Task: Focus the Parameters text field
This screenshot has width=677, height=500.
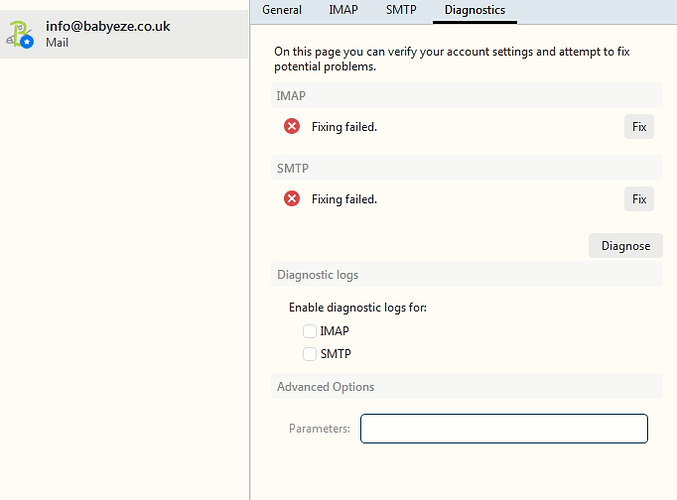Action: [x=504, y=429]
